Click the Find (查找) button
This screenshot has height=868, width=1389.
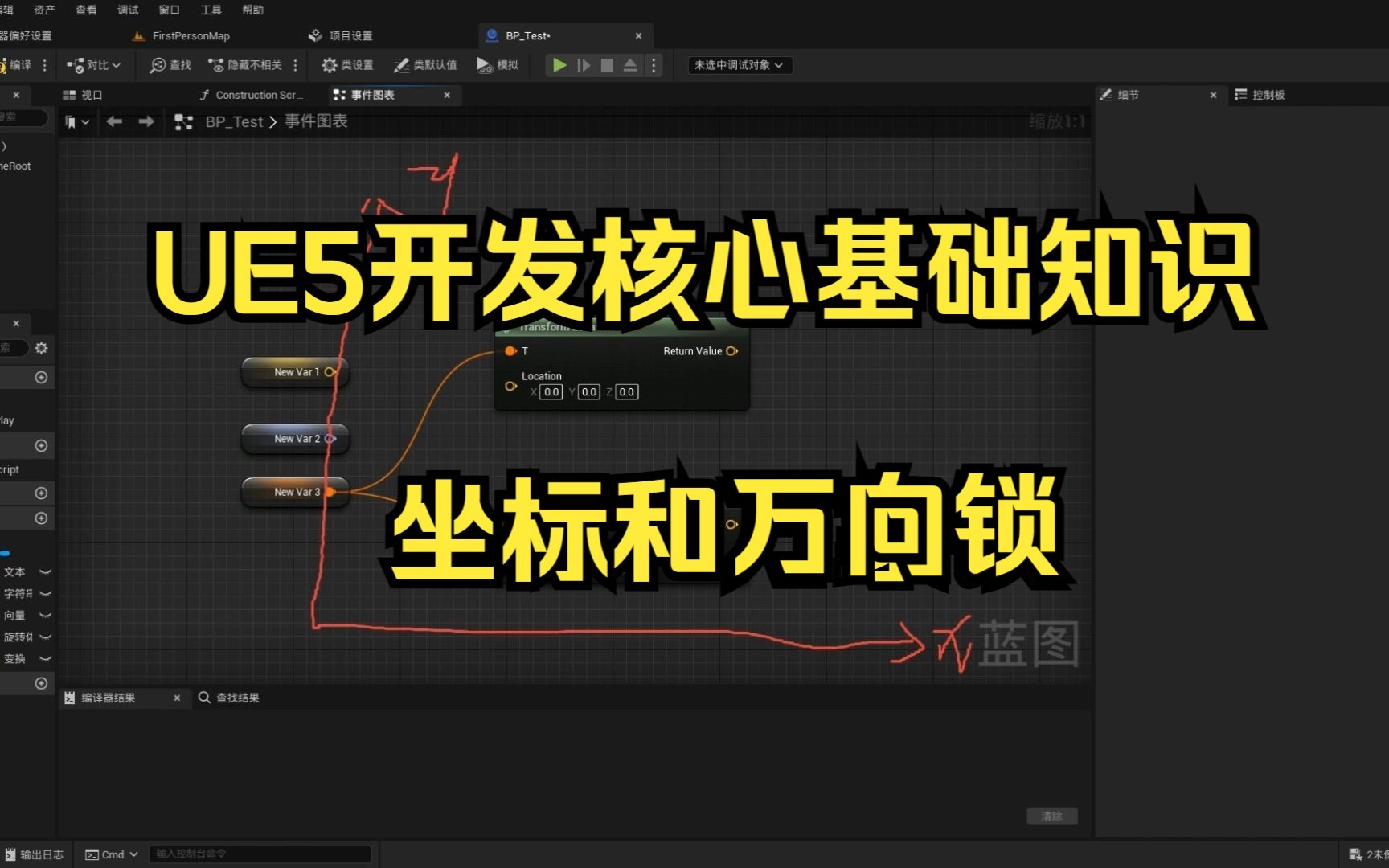(170, 65)
